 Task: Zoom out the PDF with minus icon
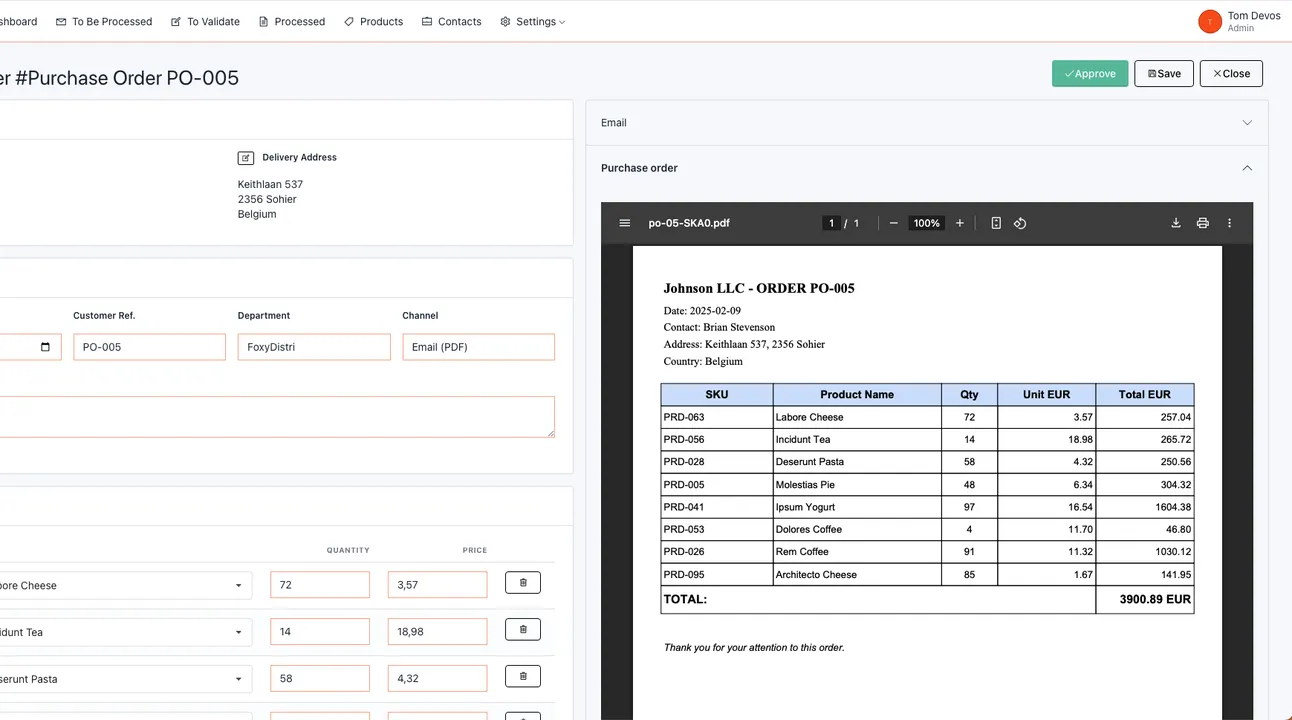(893, 223)
